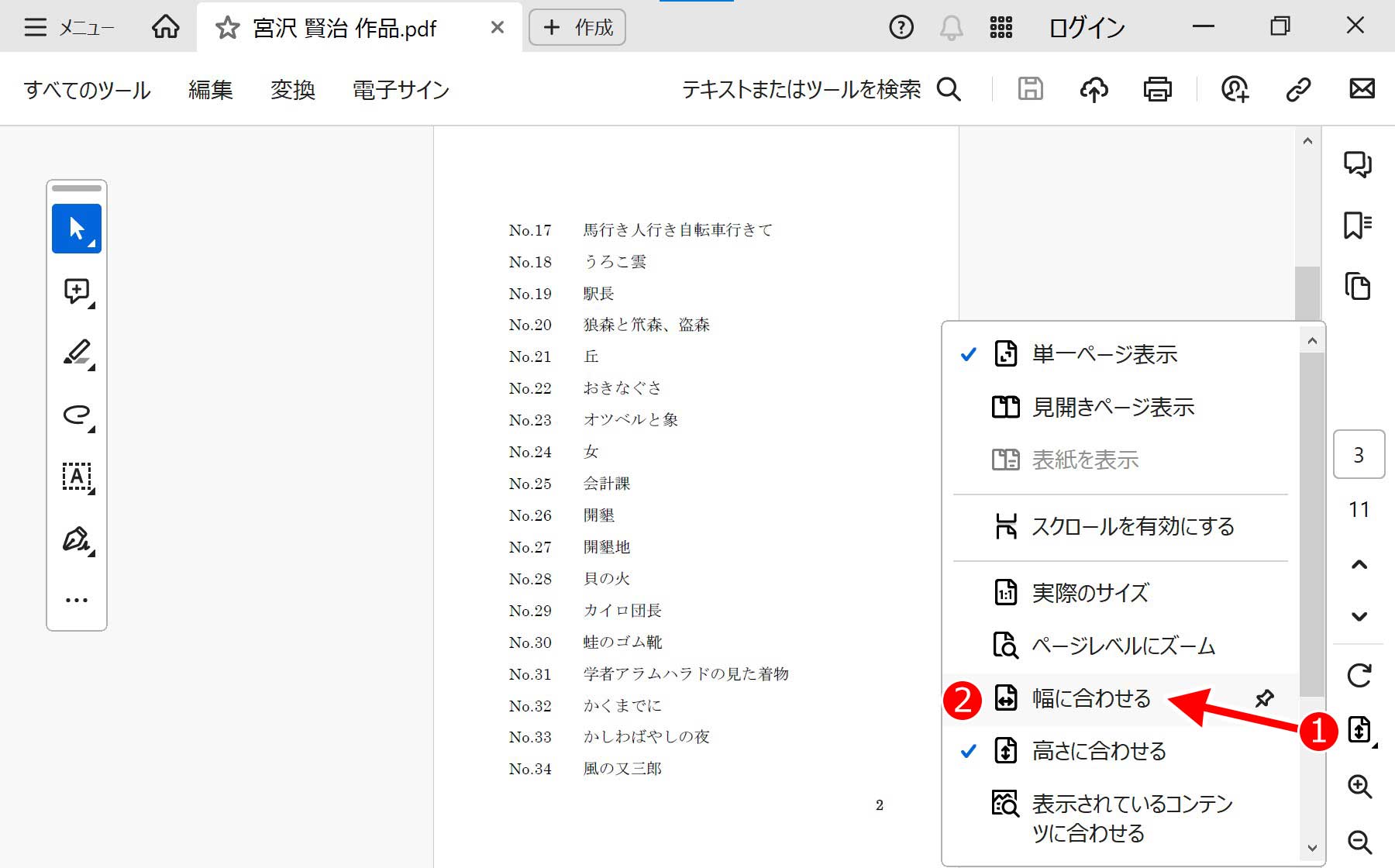Open すべてのツール menu

click(87, 90)
